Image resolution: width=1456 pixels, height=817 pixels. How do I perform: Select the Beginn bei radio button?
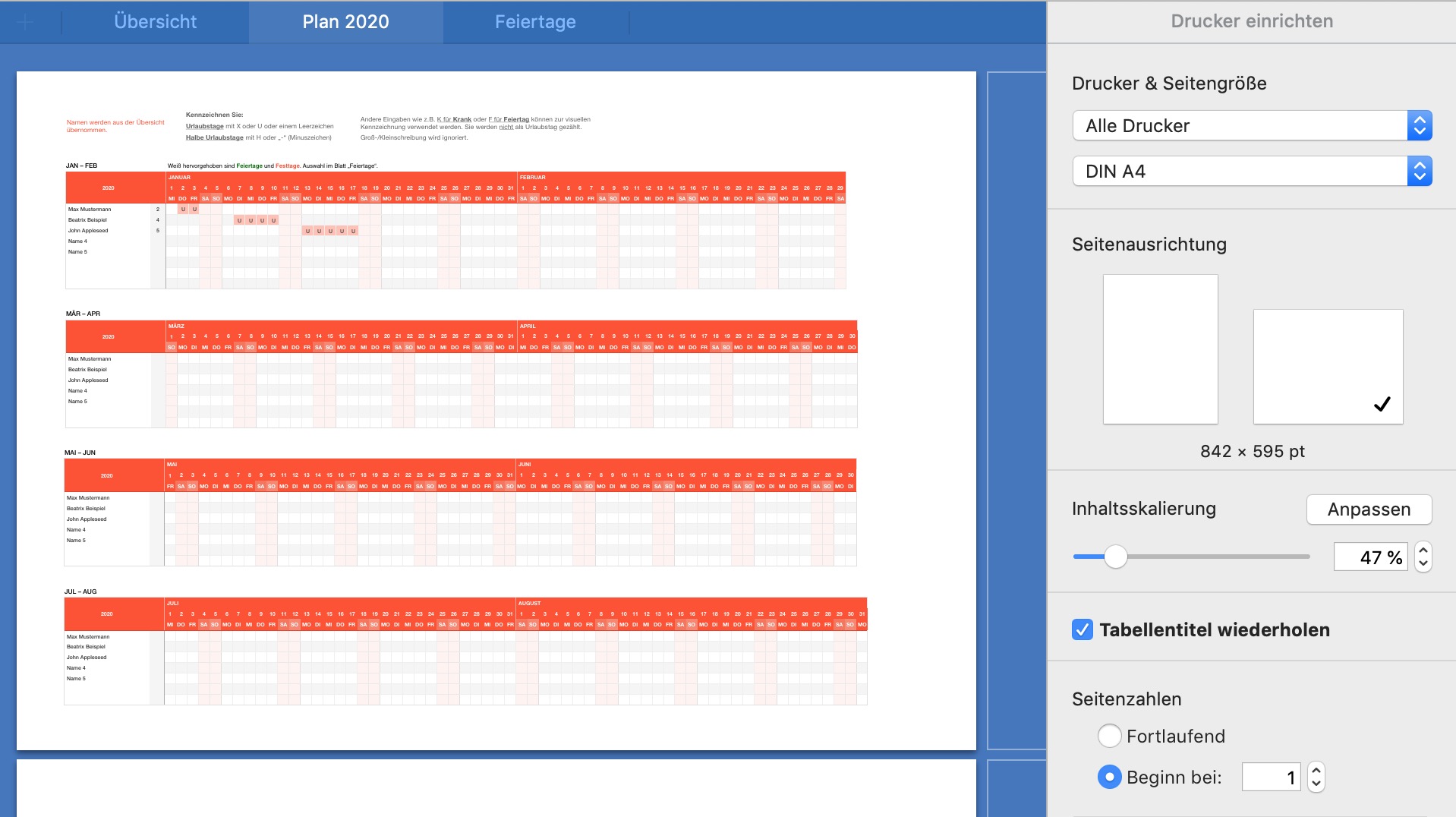click(1109, 777)
